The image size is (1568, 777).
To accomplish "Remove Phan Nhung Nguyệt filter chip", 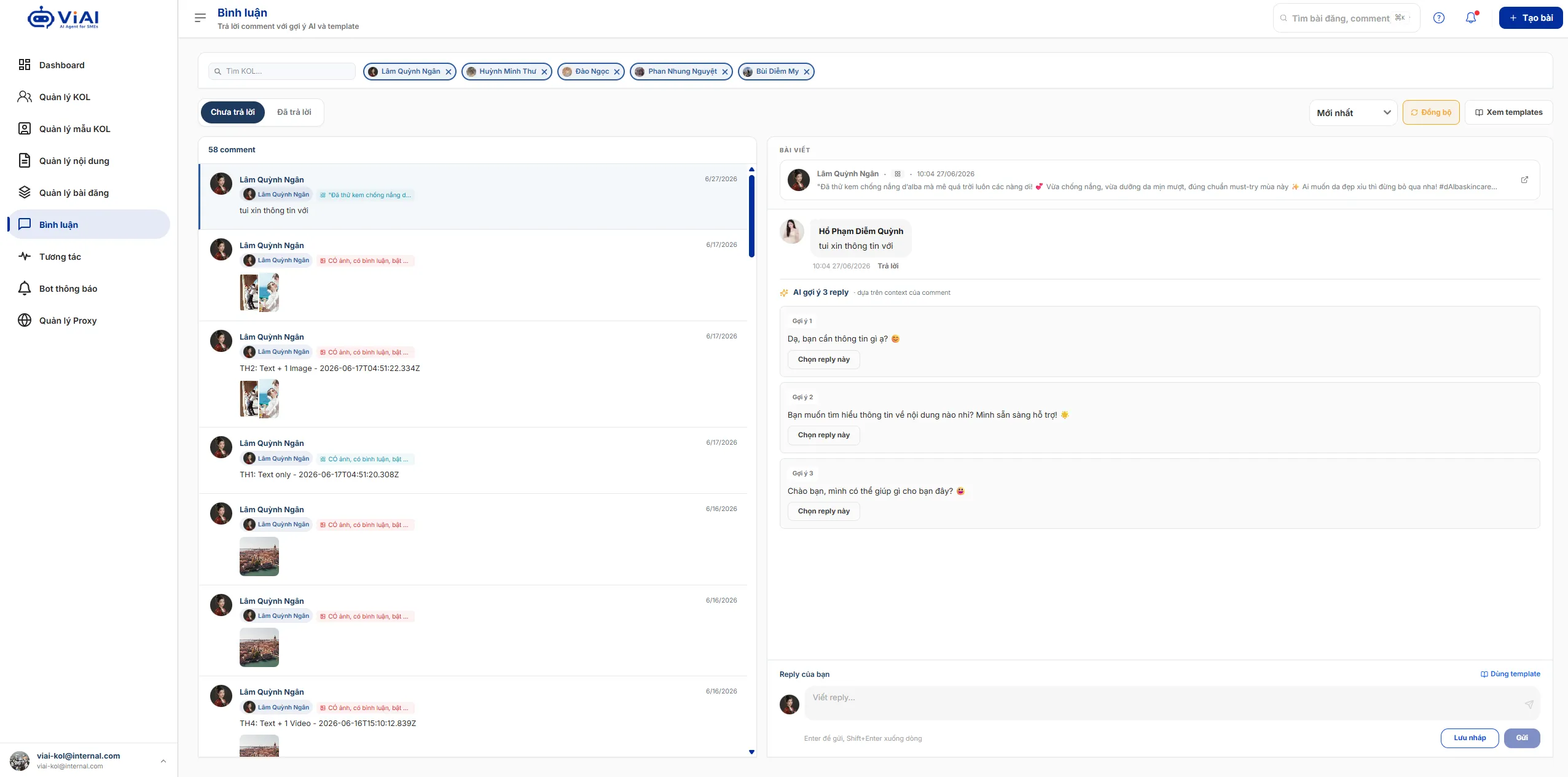I will (x=725, y=72).
